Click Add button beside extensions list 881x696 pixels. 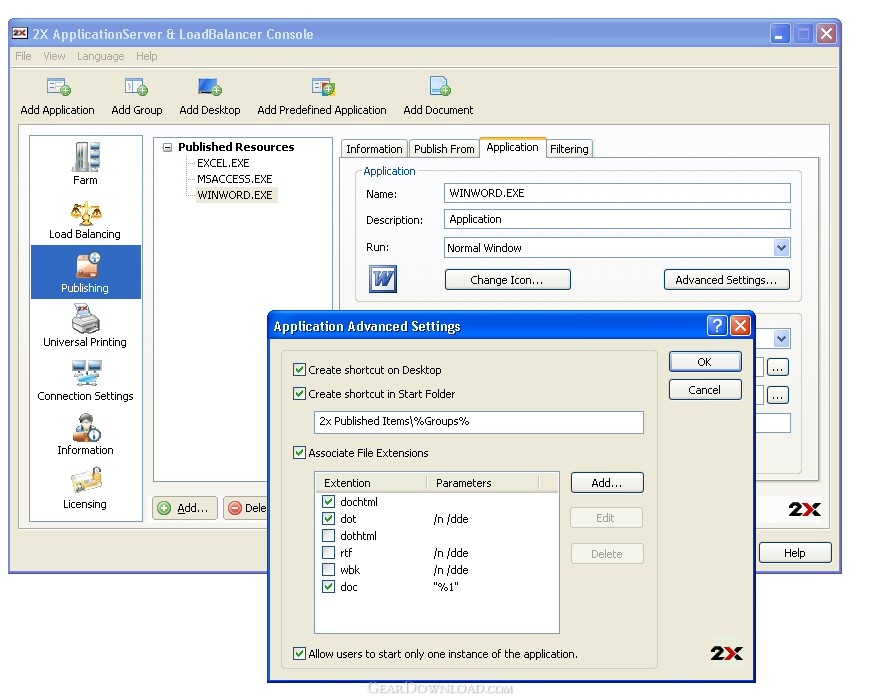[607, 483]
